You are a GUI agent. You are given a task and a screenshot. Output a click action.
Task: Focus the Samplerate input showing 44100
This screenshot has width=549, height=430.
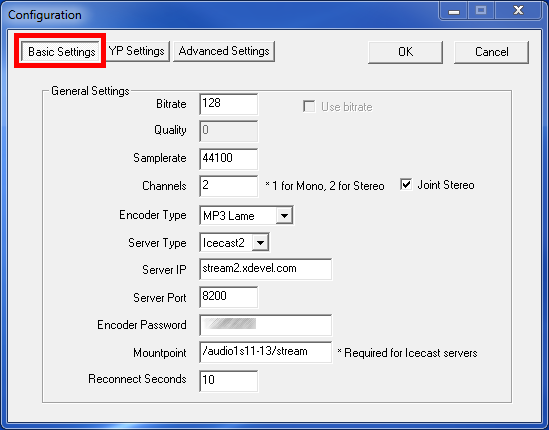coord(229,159)
